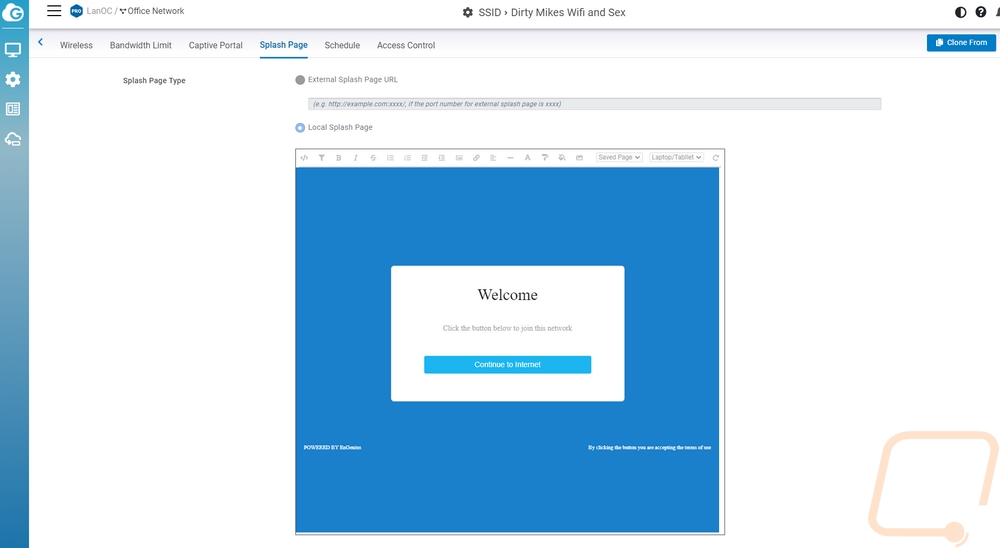
Task: Click the outdent editor icon
Action: tap(425, 158)
